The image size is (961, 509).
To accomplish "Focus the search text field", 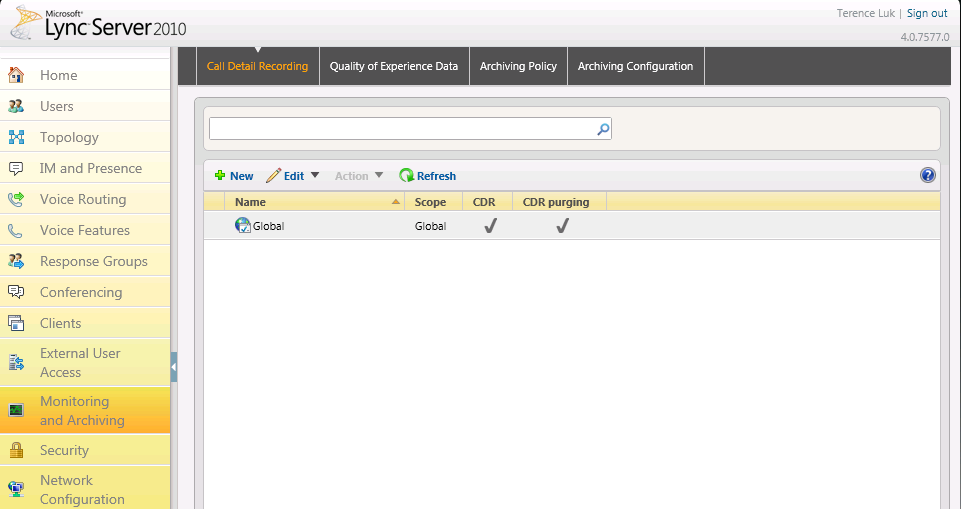I will click(410, 129).
